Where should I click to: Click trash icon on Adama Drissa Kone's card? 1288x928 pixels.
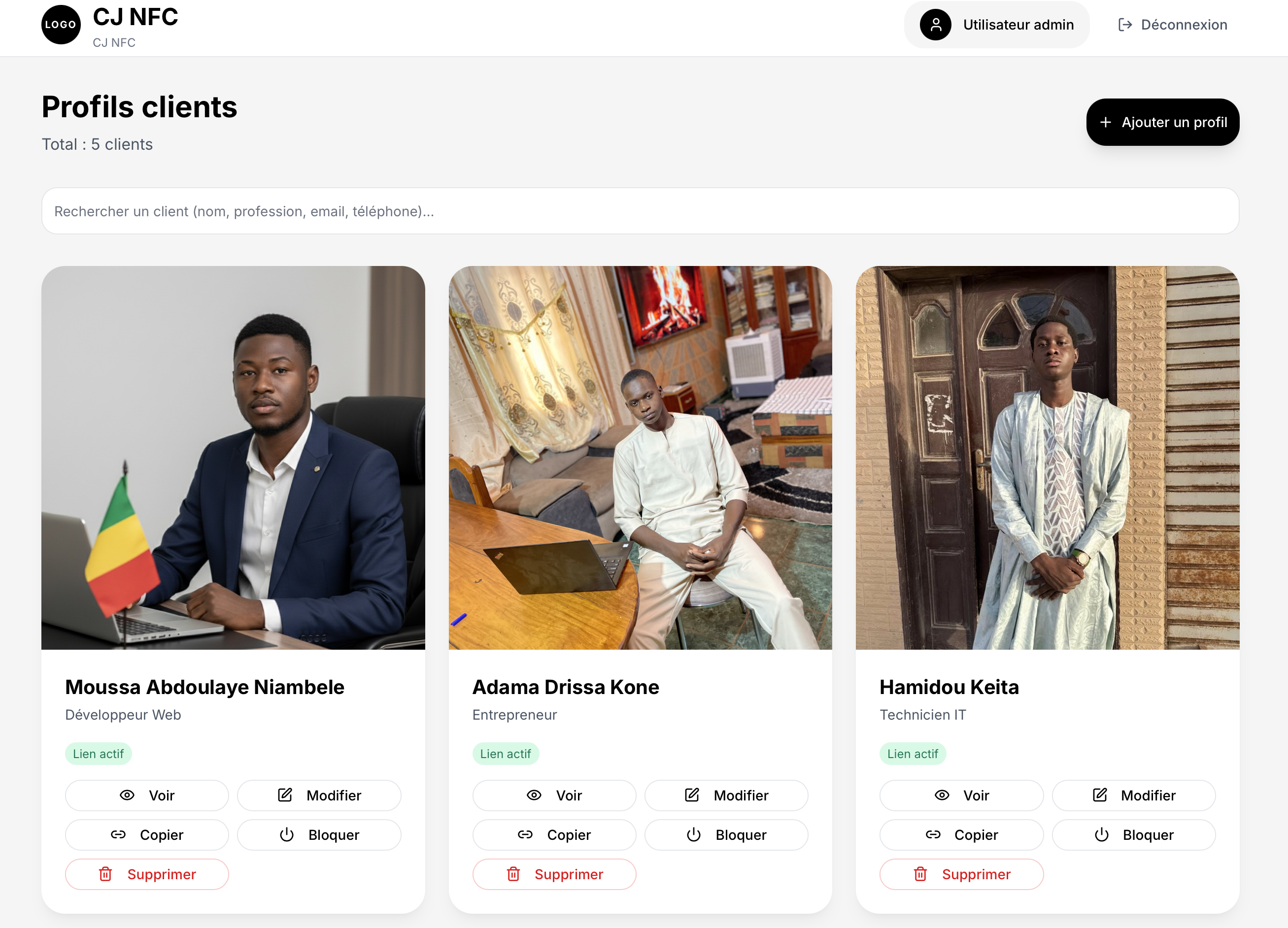coord(513,873)
